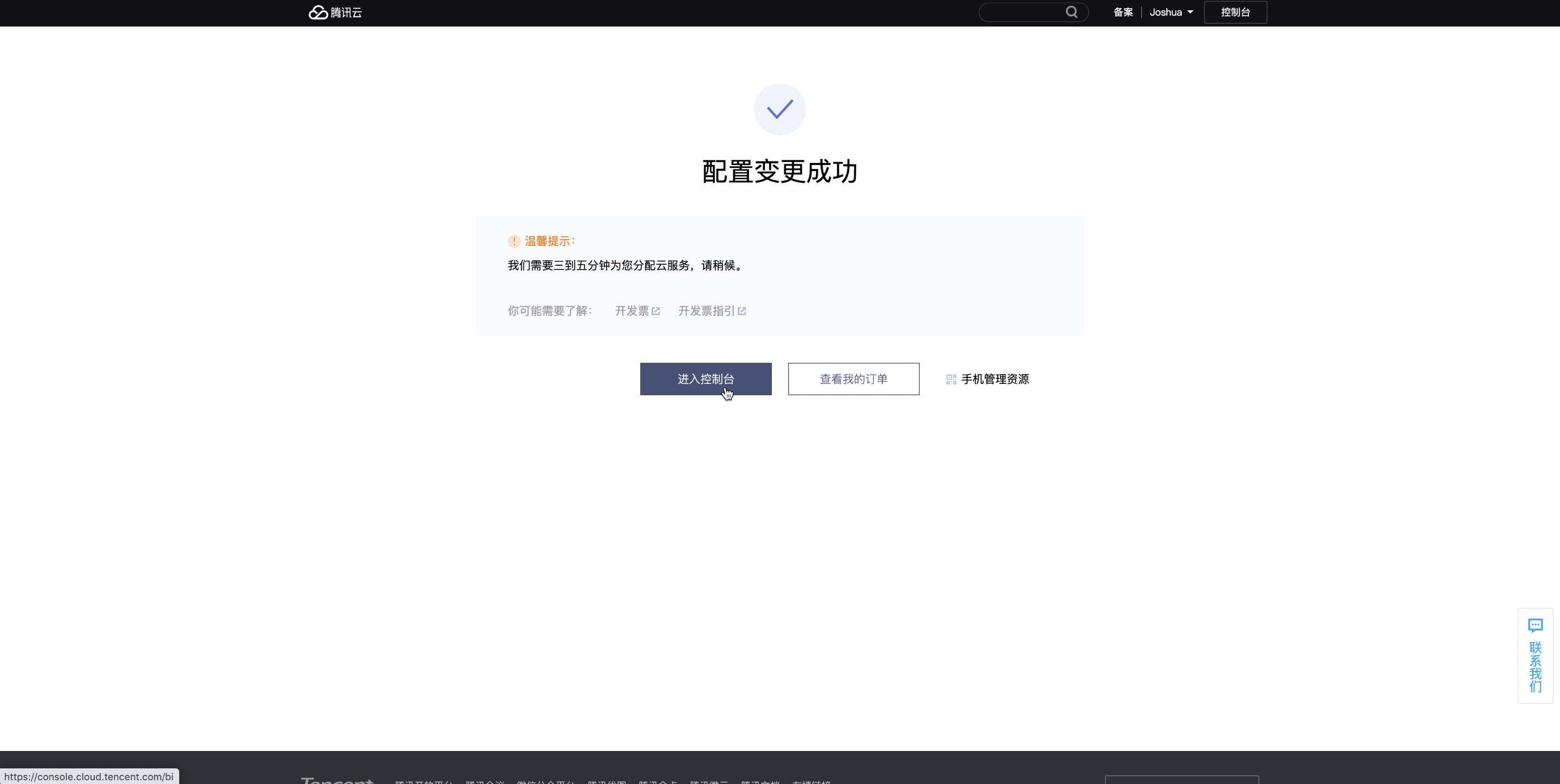Open the 开发票指引 link
1560x784 pixels.
[x=706, y=311]
